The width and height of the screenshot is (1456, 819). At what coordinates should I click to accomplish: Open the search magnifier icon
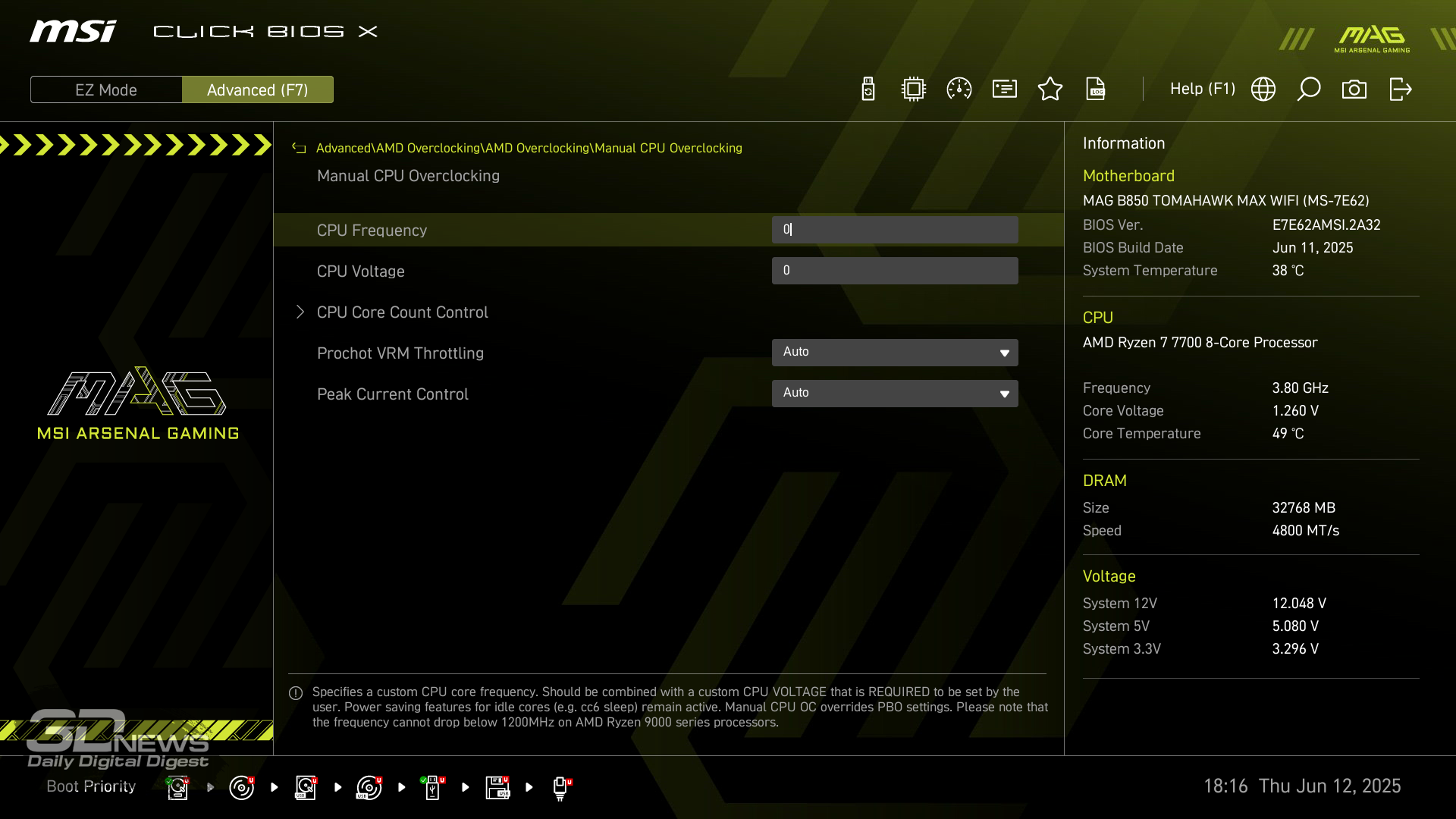point(1309,89)
